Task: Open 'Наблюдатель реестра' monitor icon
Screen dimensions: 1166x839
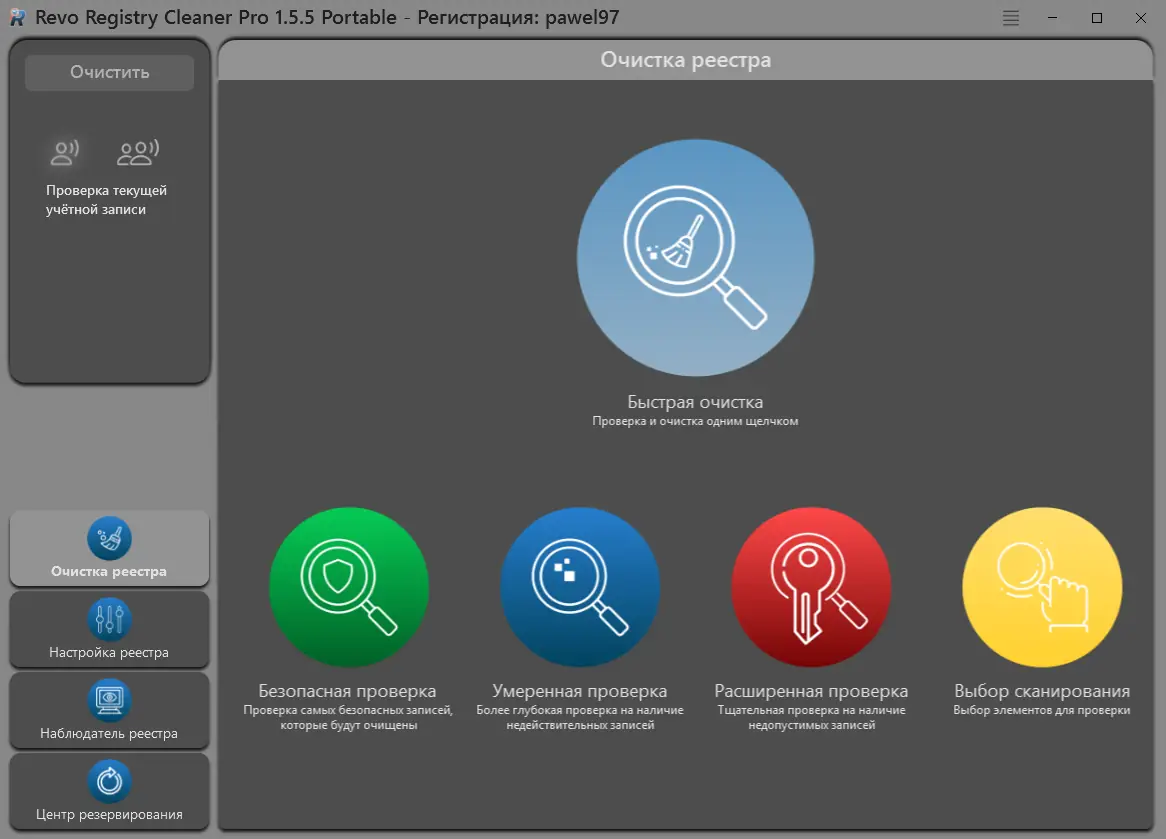Action: point(109,698)
